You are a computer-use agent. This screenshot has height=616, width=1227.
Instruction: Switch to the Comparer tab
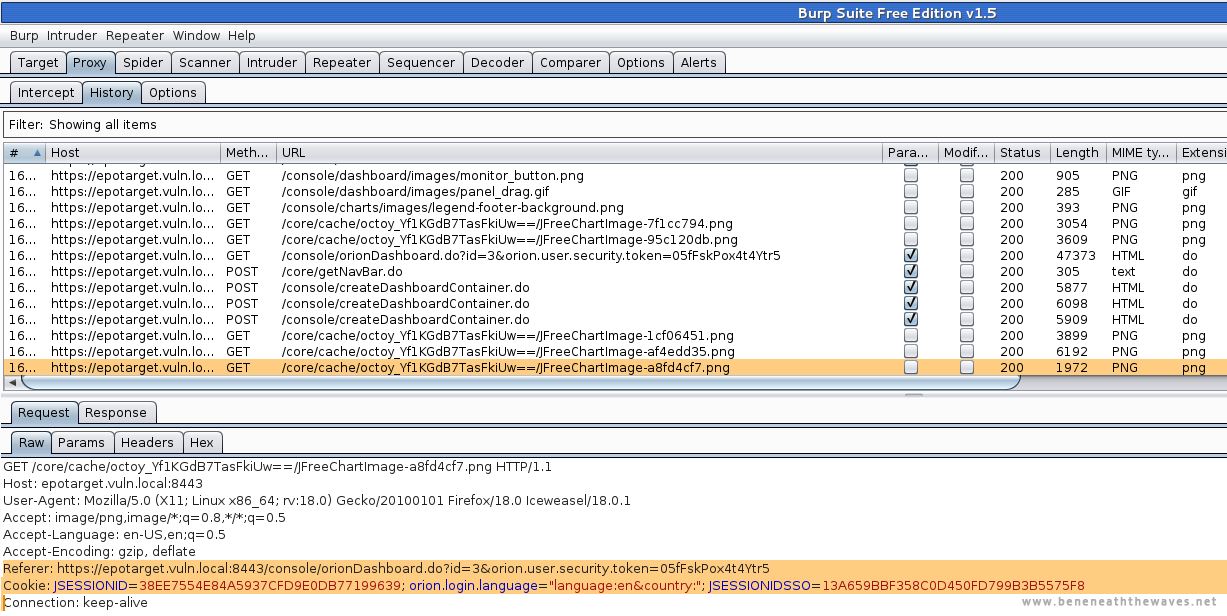[x=570, y=62]
